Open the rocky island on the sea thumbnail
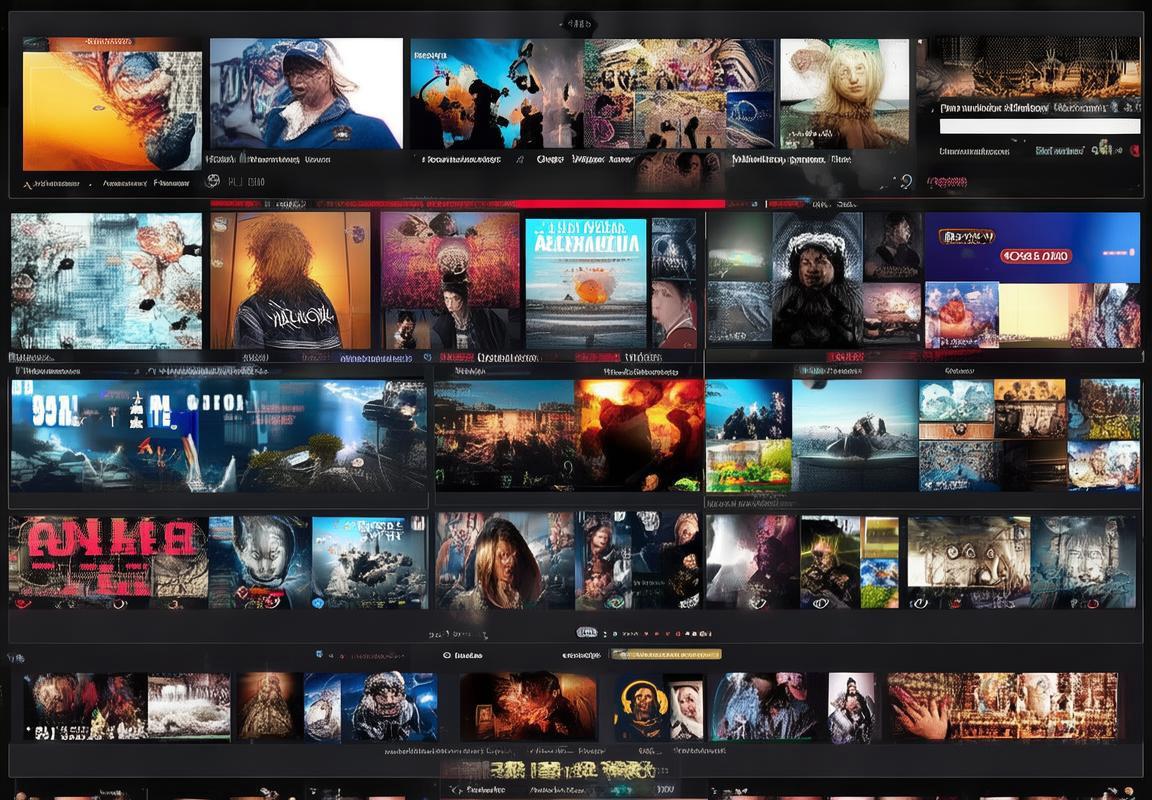1152x800 pixels. pos(854,435)
